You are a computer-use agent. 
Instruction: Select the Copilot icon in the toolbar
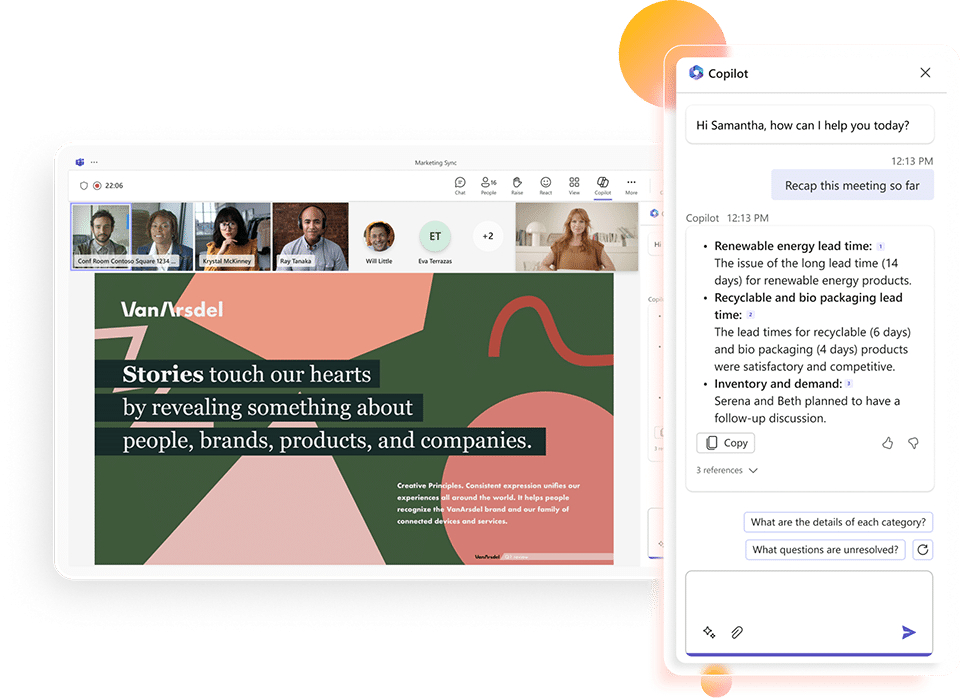click(602, 183)
